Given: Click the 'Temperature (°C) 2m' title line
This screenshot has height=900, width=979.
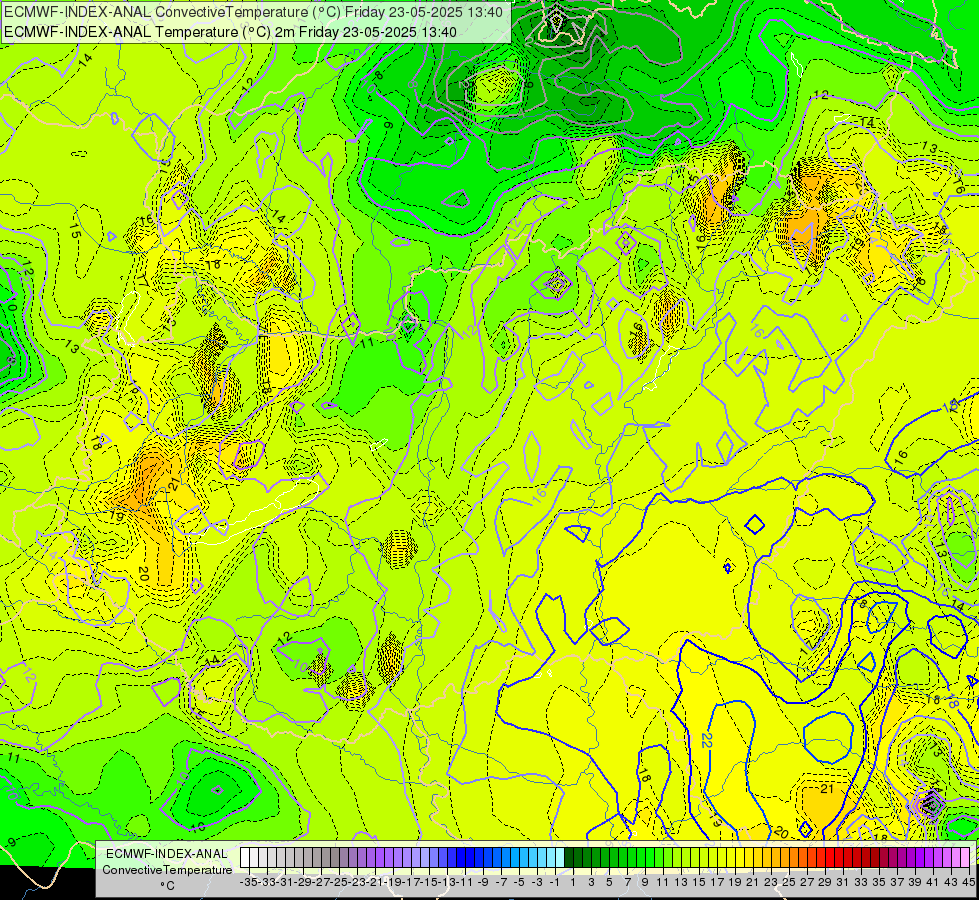Looking at the screenshot, I should 230,32.
